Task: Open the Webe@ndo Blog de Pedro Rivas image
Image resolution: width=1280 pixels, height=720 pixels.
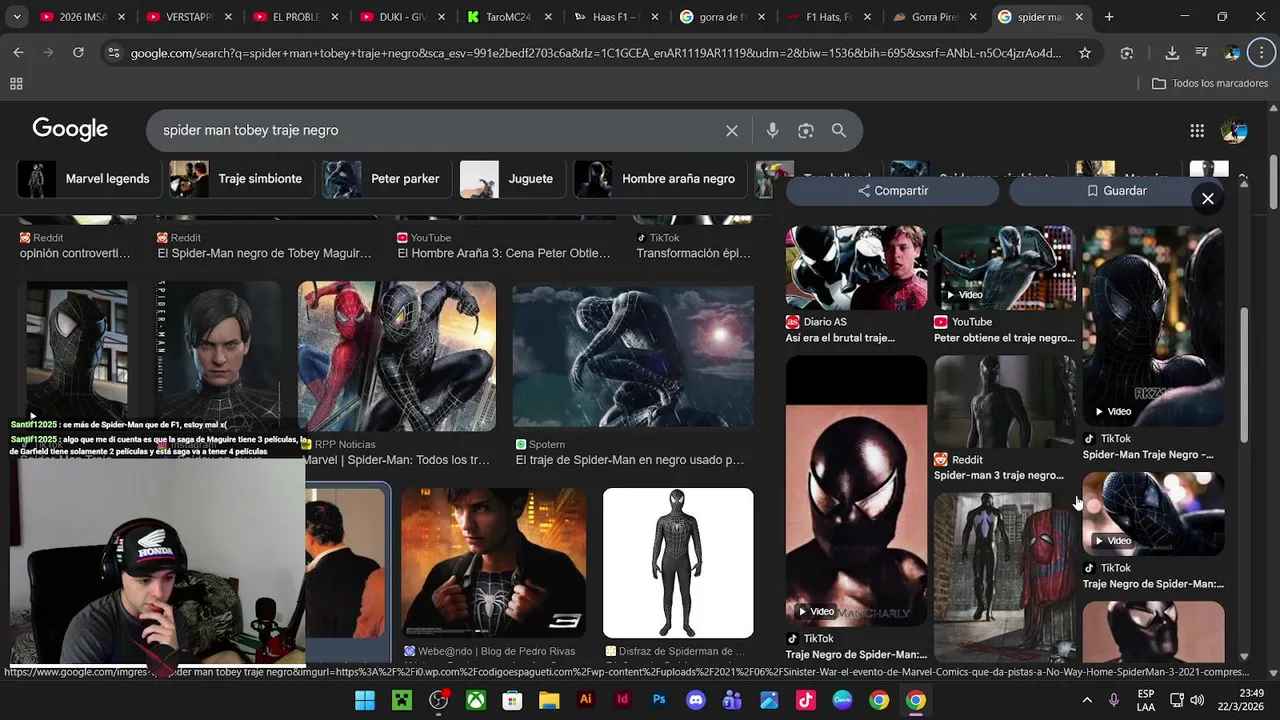Action: pos(493,562)
